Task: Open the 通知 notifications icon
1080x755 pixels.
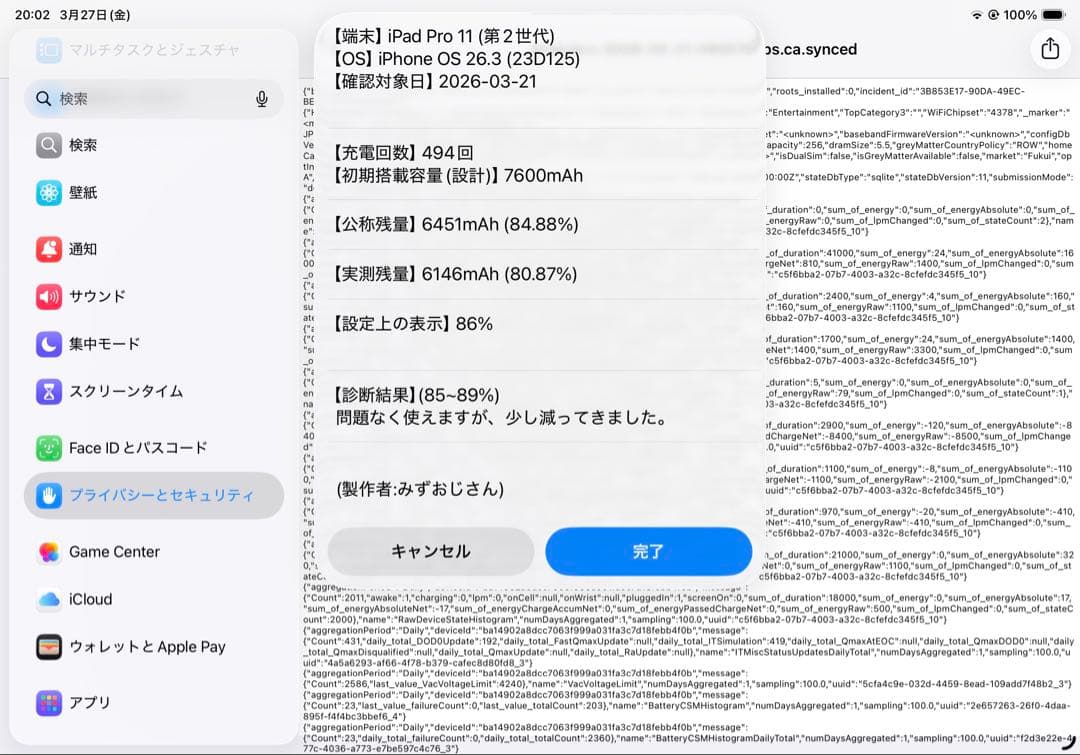Action: click(x=49, y=249)
